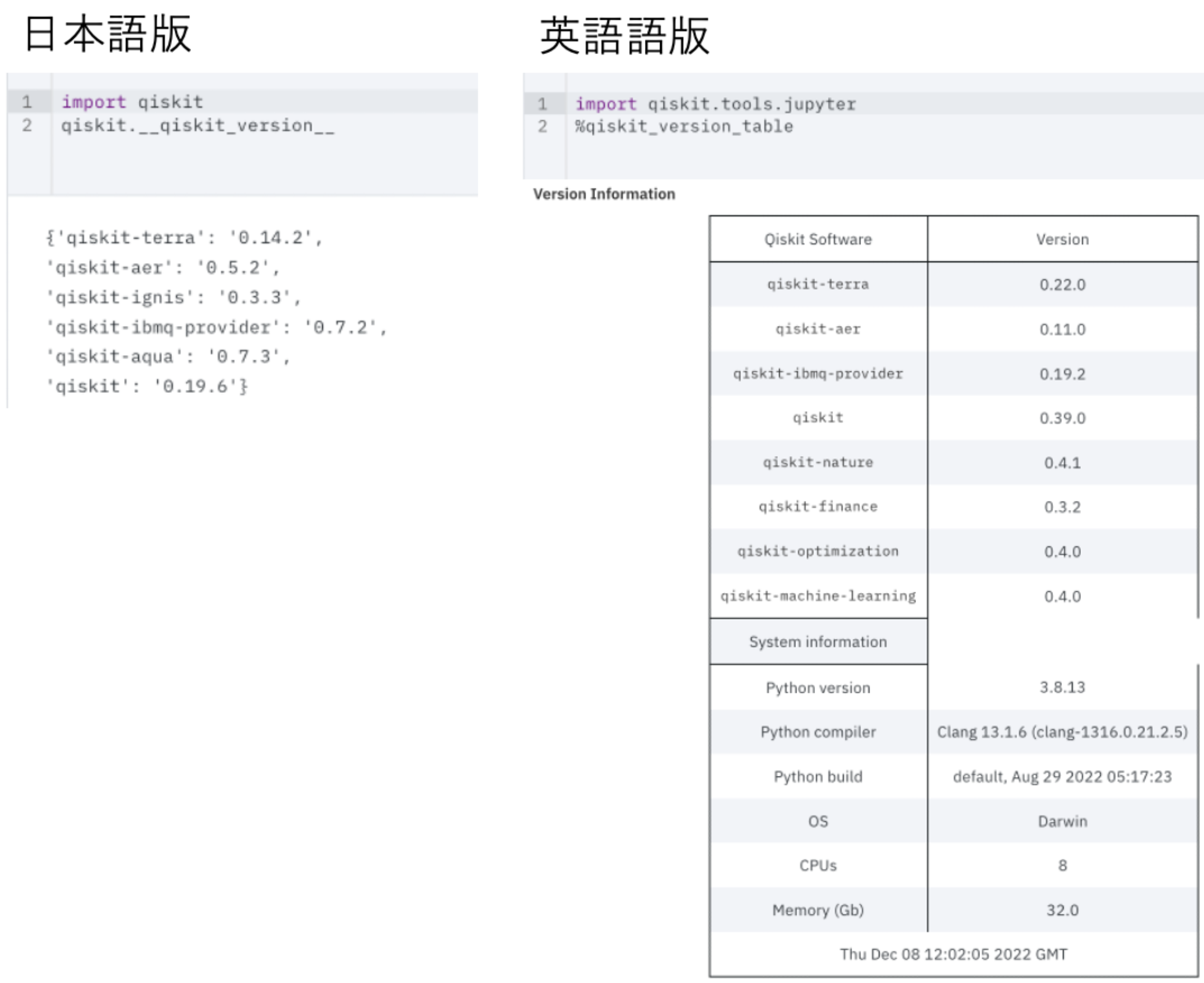Click the qiskit-nature row label
Viewport: 1204px width, 983px height.
817,462
